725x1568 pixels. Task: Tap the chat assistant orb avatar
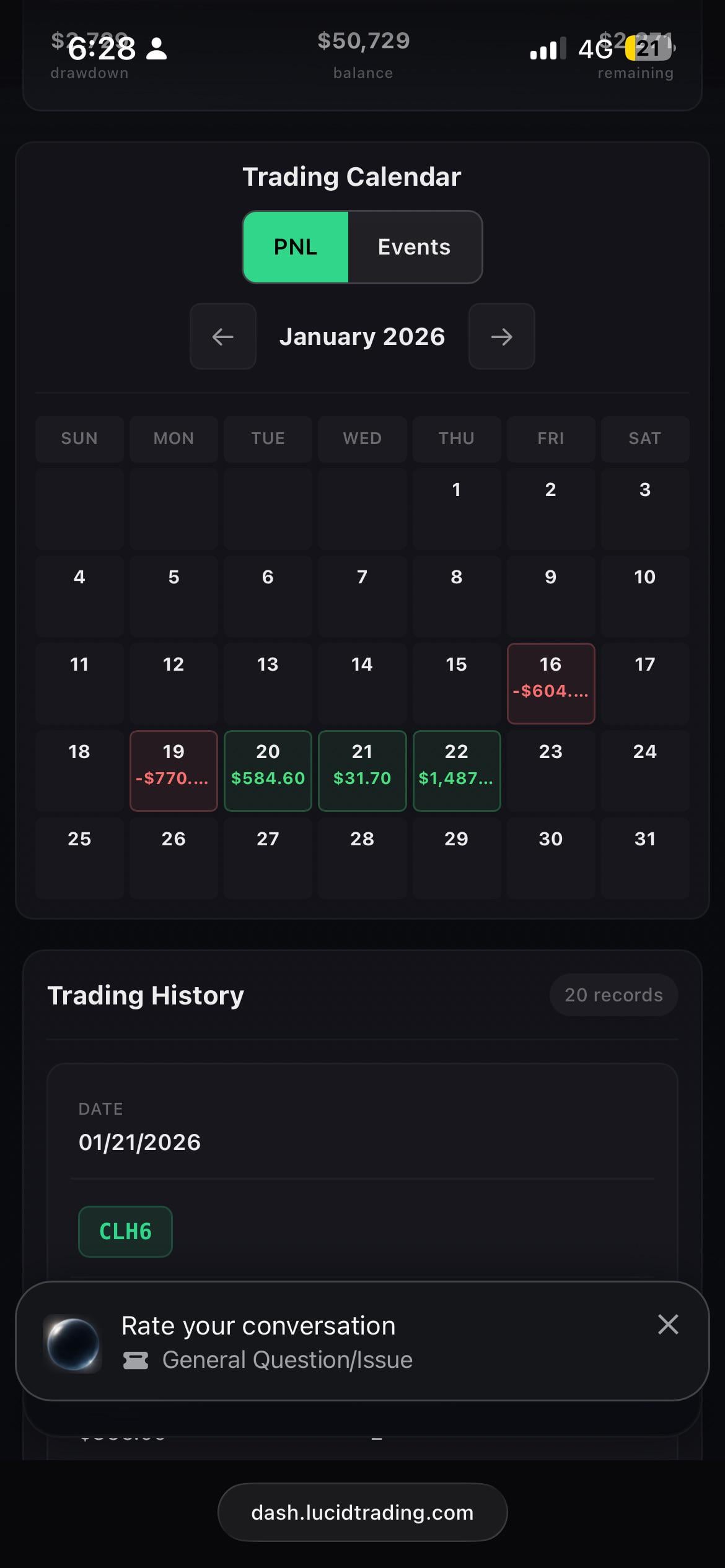73,1343
